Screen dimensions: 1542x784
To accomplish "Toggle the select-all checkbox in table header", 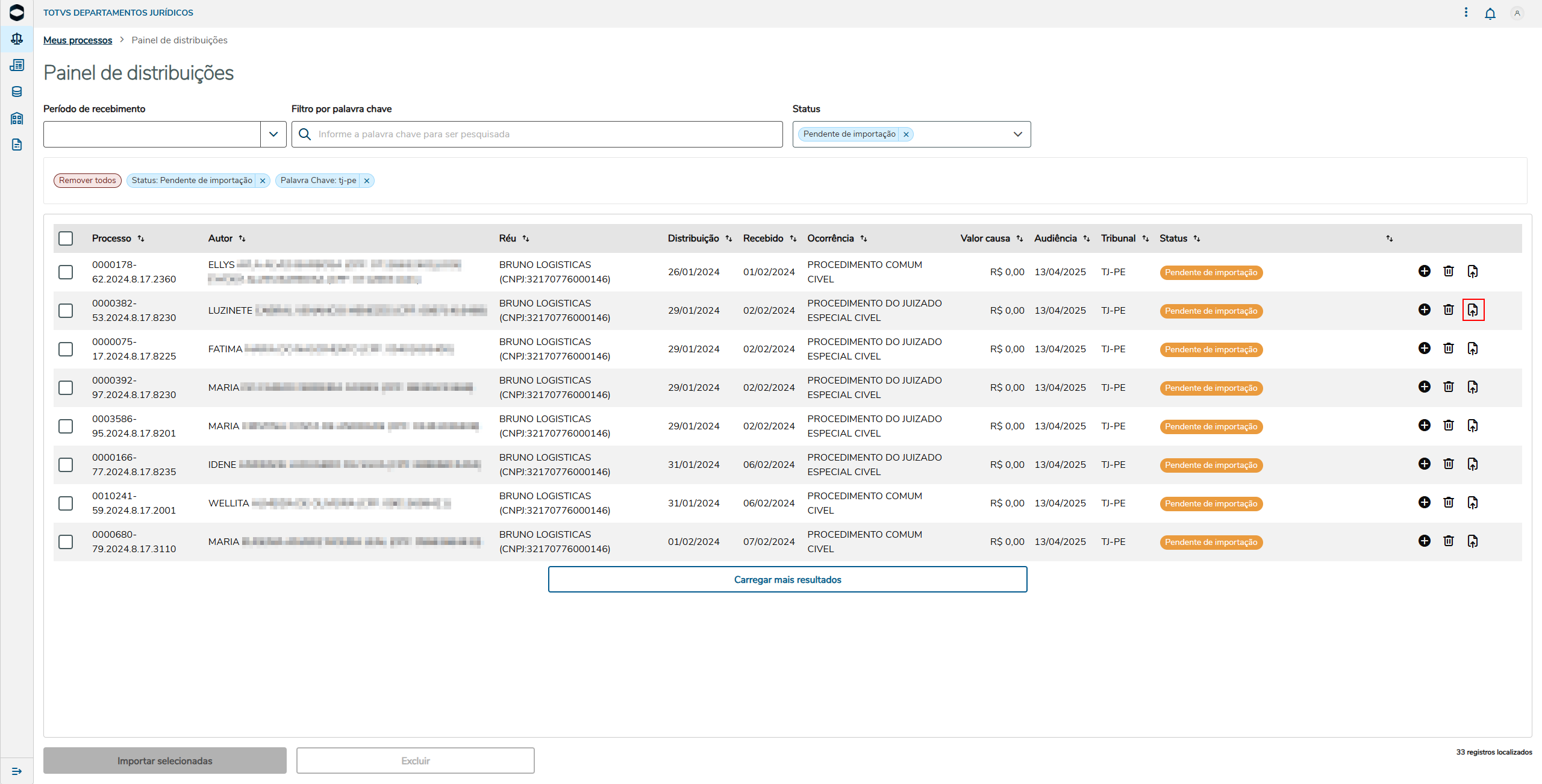I will [66, 238].
